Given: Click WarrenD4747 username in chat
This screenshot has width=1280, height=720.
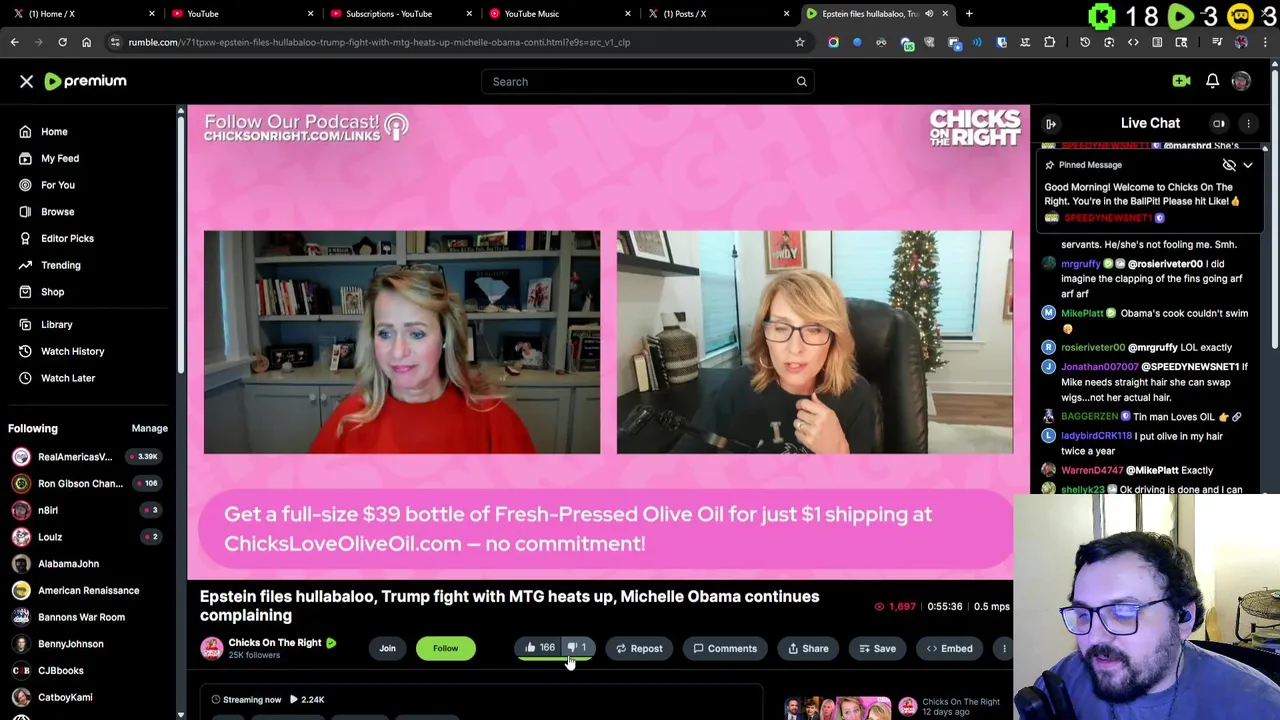Looking at the screenshot, I should [x=1092, y=470].
